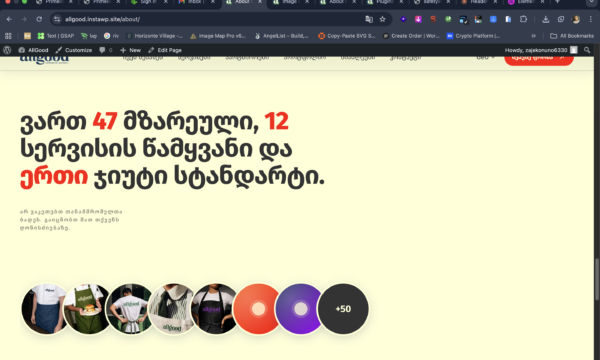Click Edit Page in admin bar

tap(165, 50)
